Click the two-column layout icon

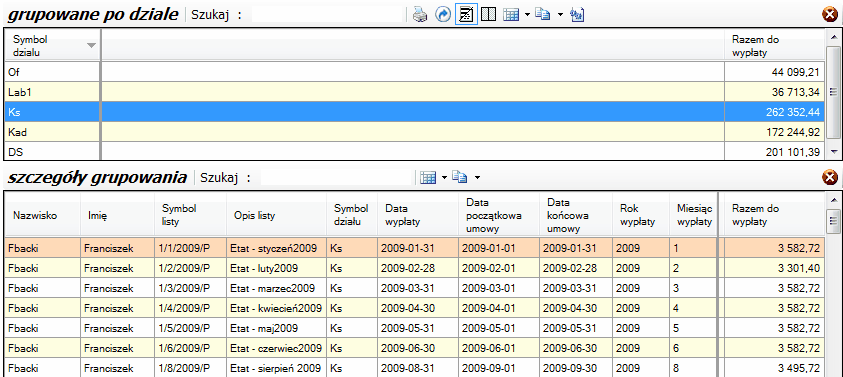tap(488, 15)
